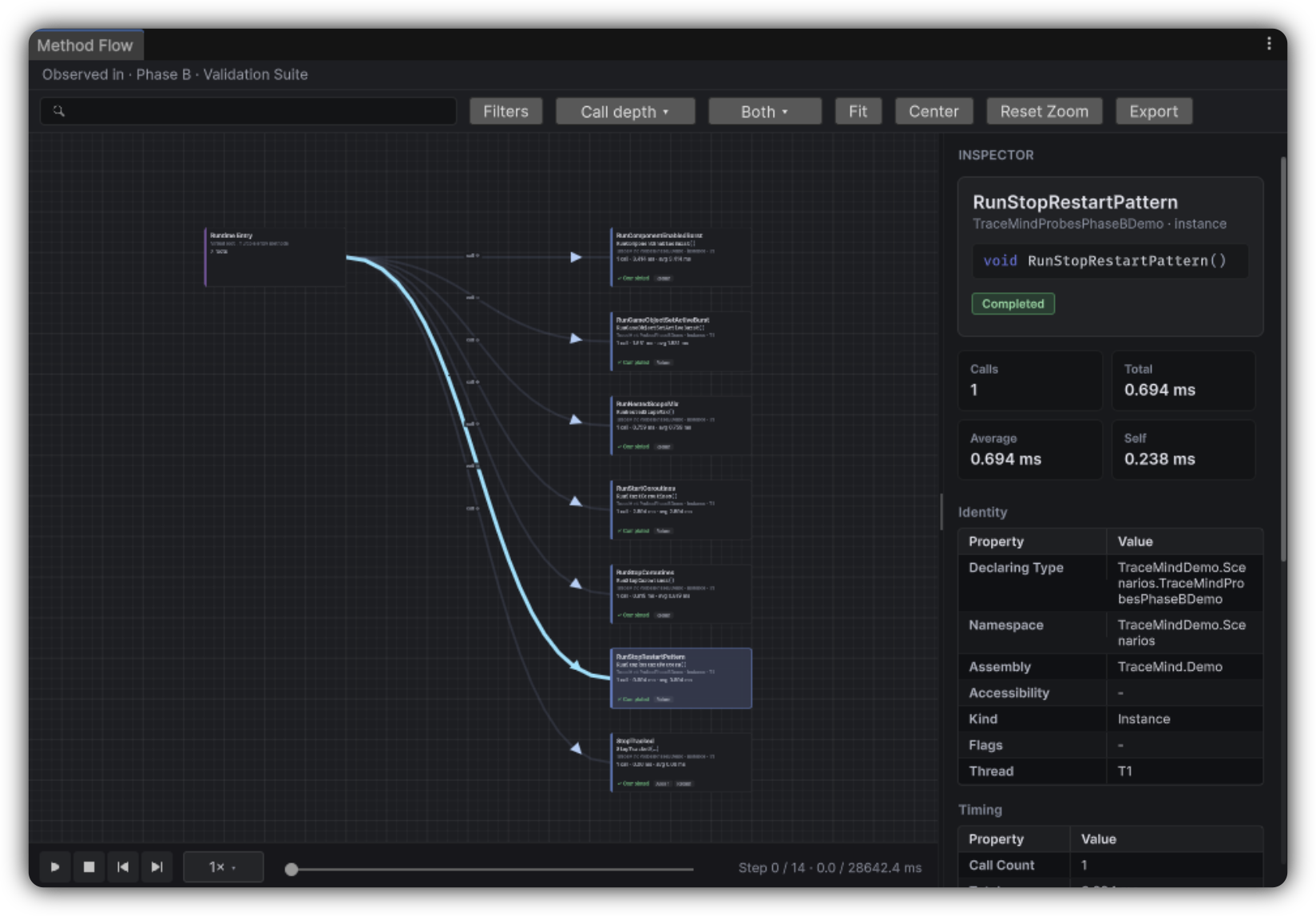The height and width of the screenshot is (916, 1316).
Task: Click the Reset Zoom button
Action: [x=1044, y=112]
